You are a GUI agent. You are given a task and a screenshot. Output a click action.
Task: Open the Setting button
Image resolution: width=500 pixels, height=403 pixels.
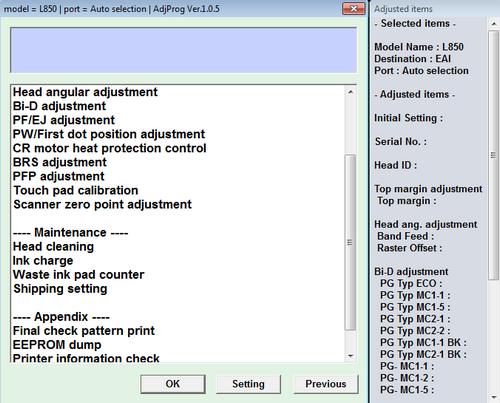coord(248,384)
